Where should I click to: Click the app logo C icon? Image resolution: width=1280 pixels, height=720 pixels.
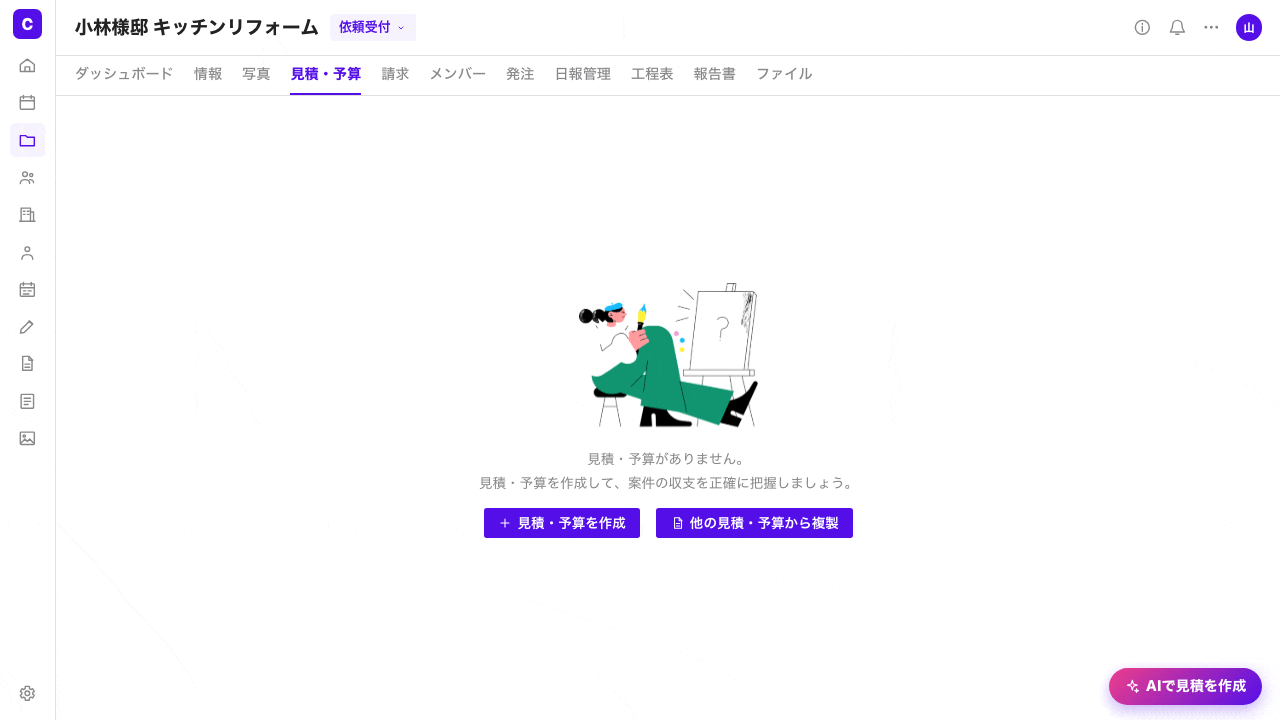[x=27, y=23]
